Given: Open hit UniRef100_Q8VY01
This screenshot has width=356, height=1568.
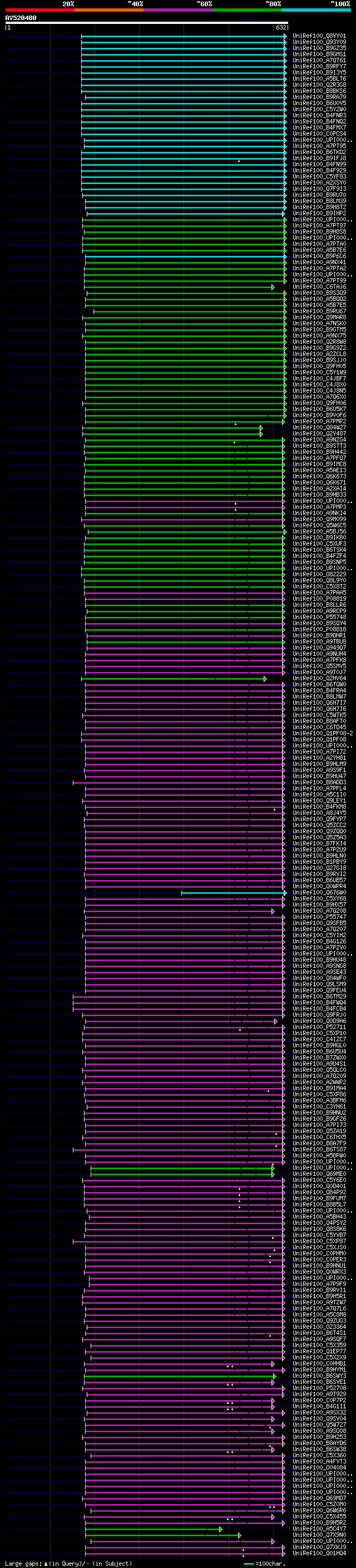Looking at the screenshot, I should [319, 36].
